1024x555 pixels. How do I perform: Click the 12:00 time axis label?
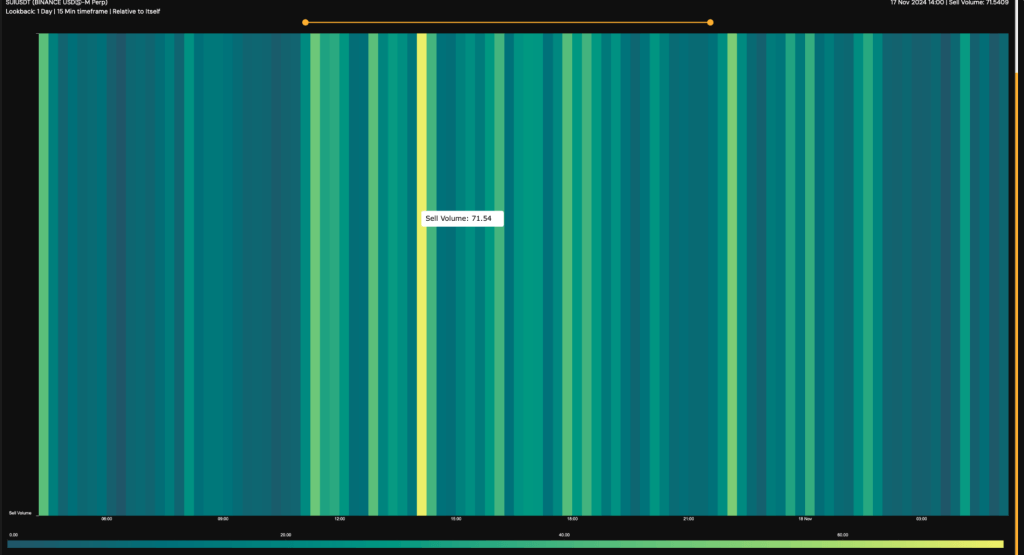pos(340,519)
